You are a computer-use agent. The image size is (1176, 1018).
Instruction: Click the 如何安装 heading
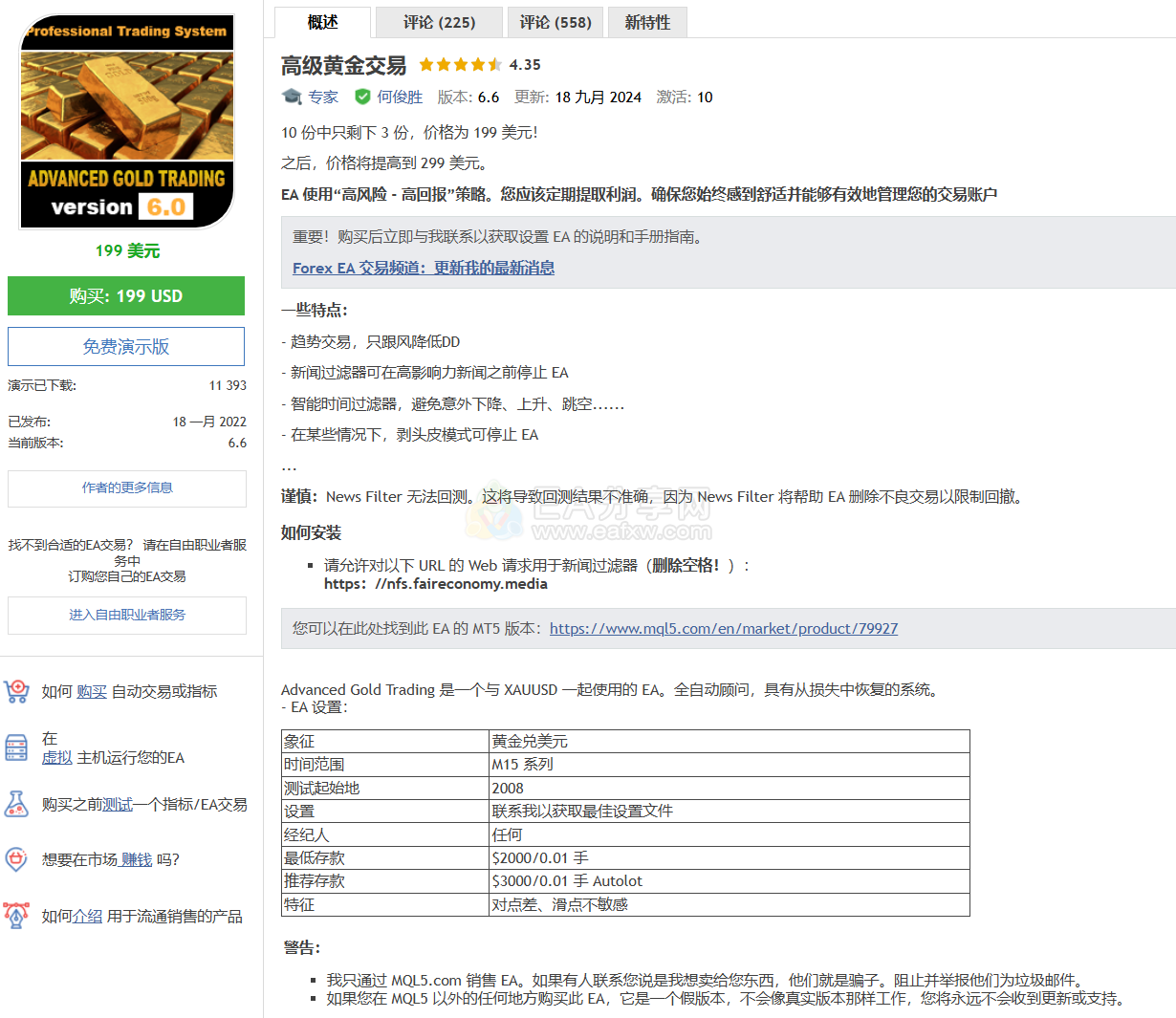point(311,533)
